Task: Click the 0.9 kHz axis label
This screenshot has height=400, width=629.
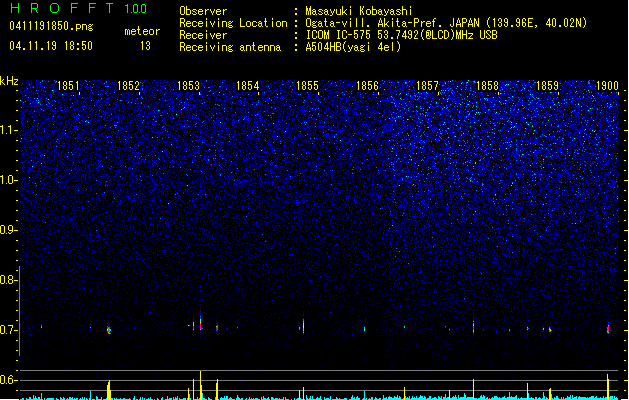Action: coord(8,230)
